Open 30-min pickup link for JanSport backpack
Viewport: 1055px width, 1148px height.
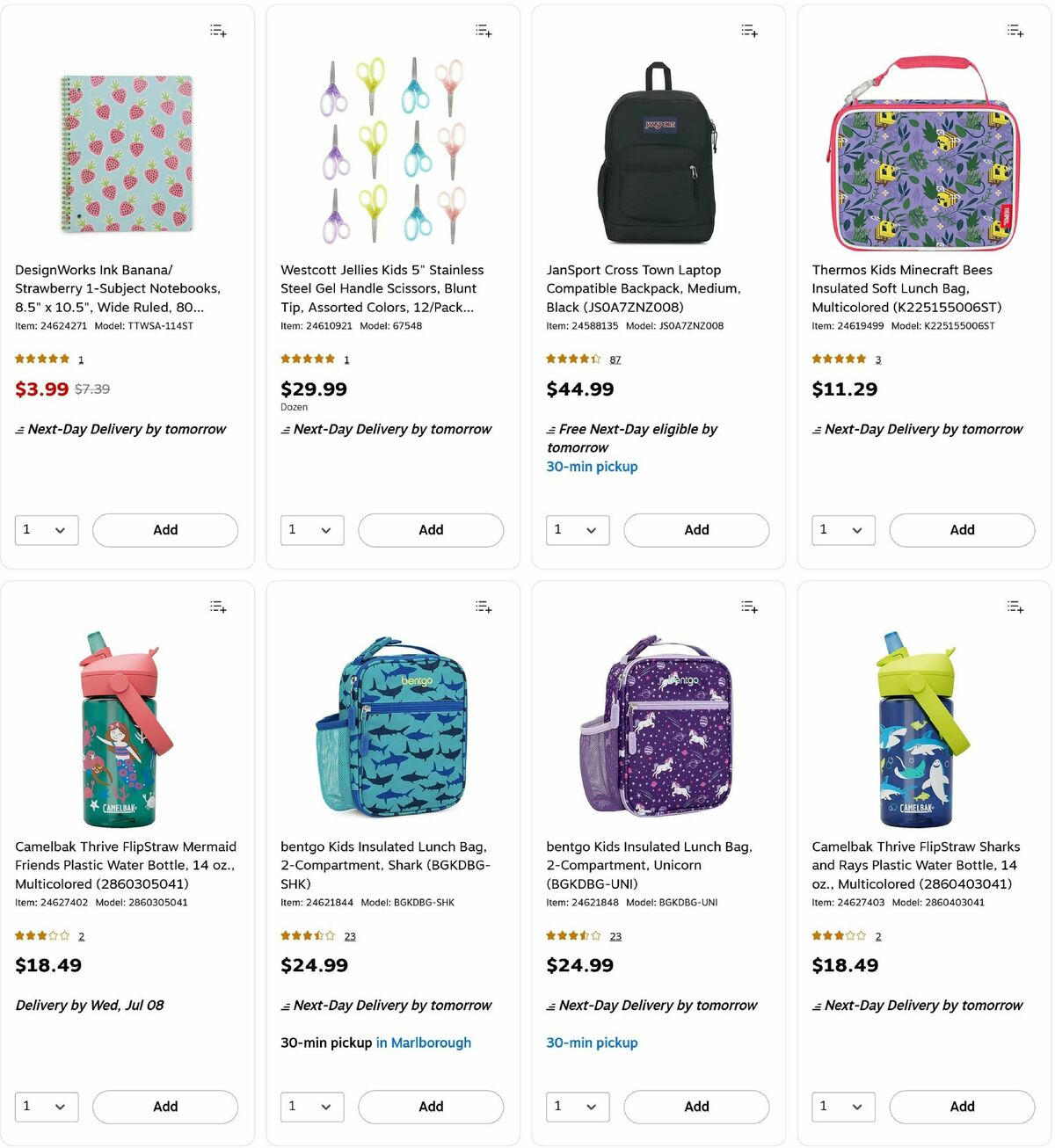(x=592, y=467)
